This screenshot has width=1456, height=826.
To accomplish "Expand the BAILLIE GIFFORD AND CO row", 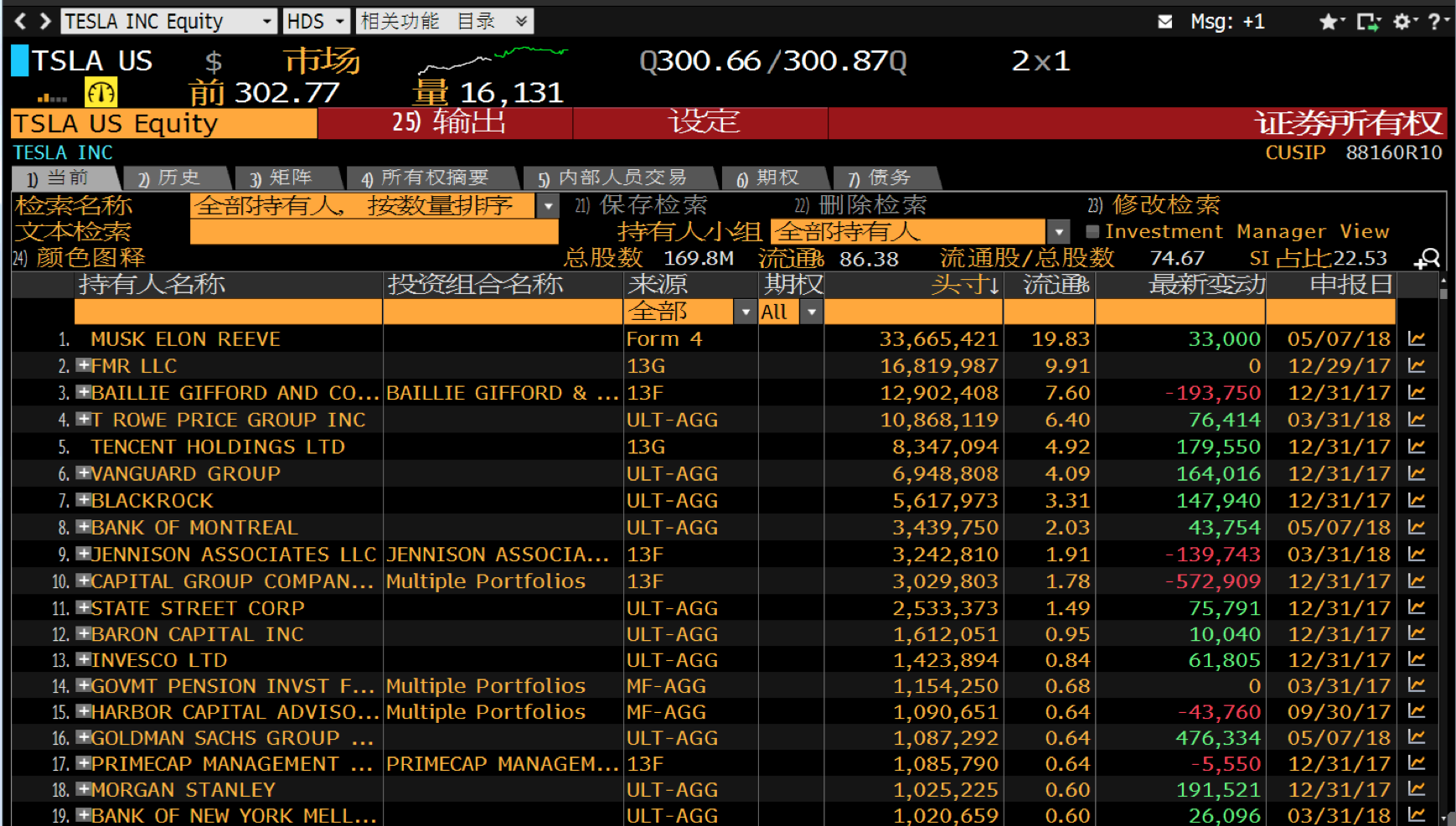I will tap(83, 392).
